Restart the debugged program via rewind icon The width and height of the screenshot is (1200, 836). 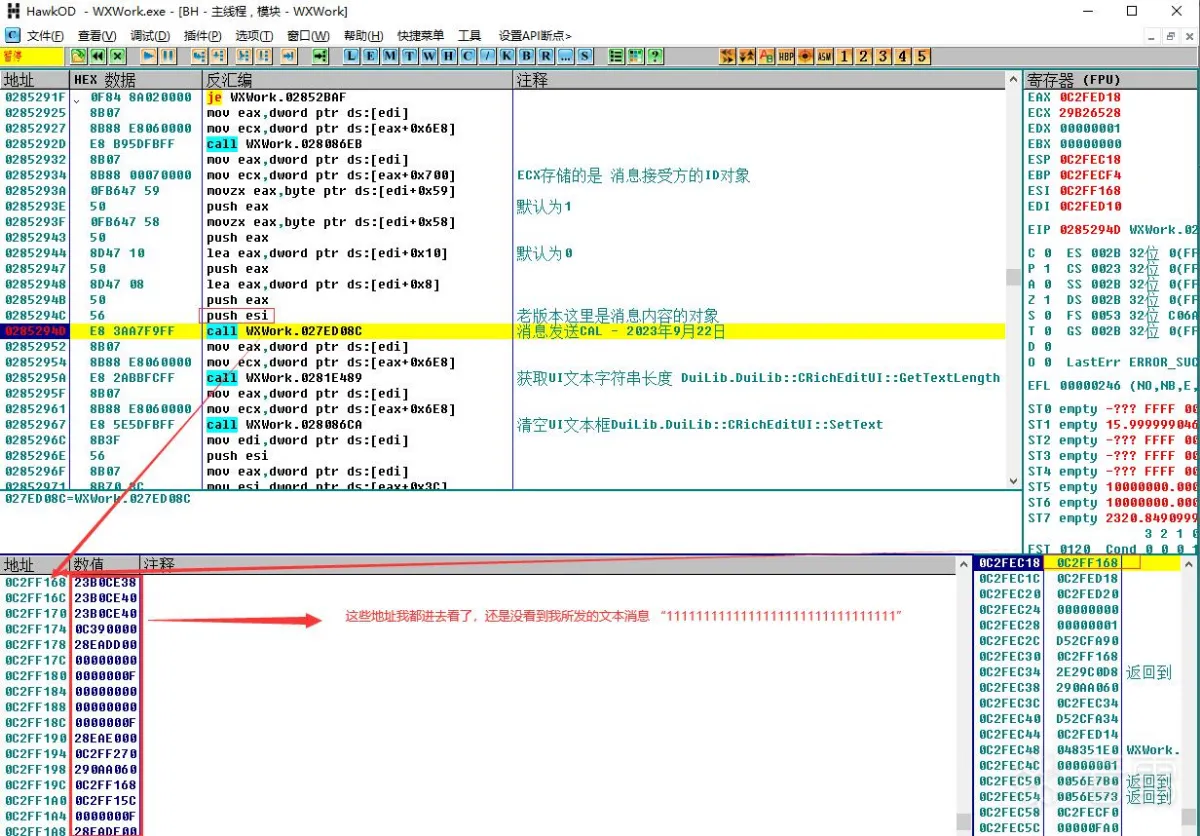click(x=98, y=56)
